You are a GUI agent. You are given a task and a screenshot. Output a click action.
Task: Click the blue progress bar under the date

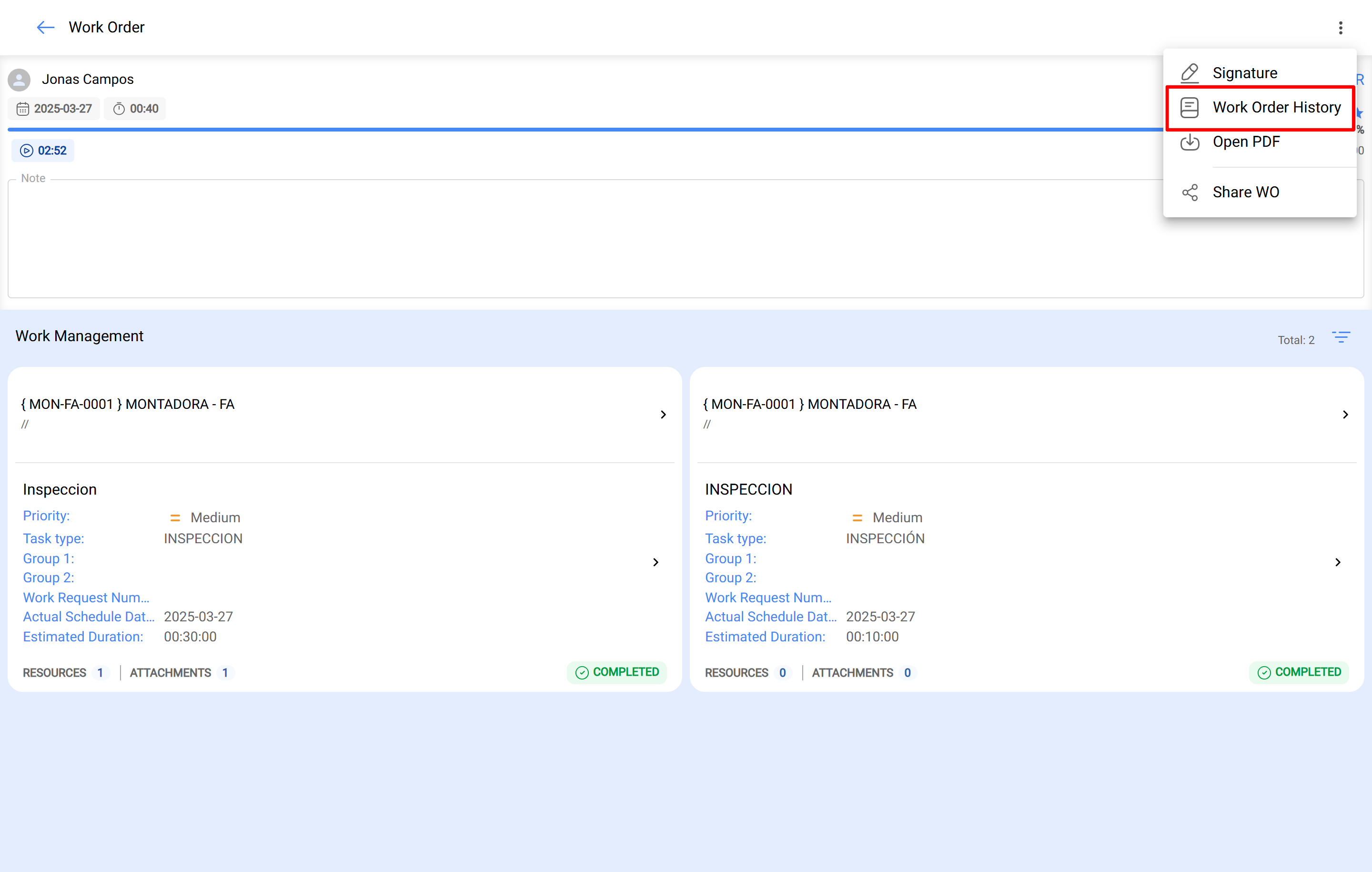[x=585, y=130]
